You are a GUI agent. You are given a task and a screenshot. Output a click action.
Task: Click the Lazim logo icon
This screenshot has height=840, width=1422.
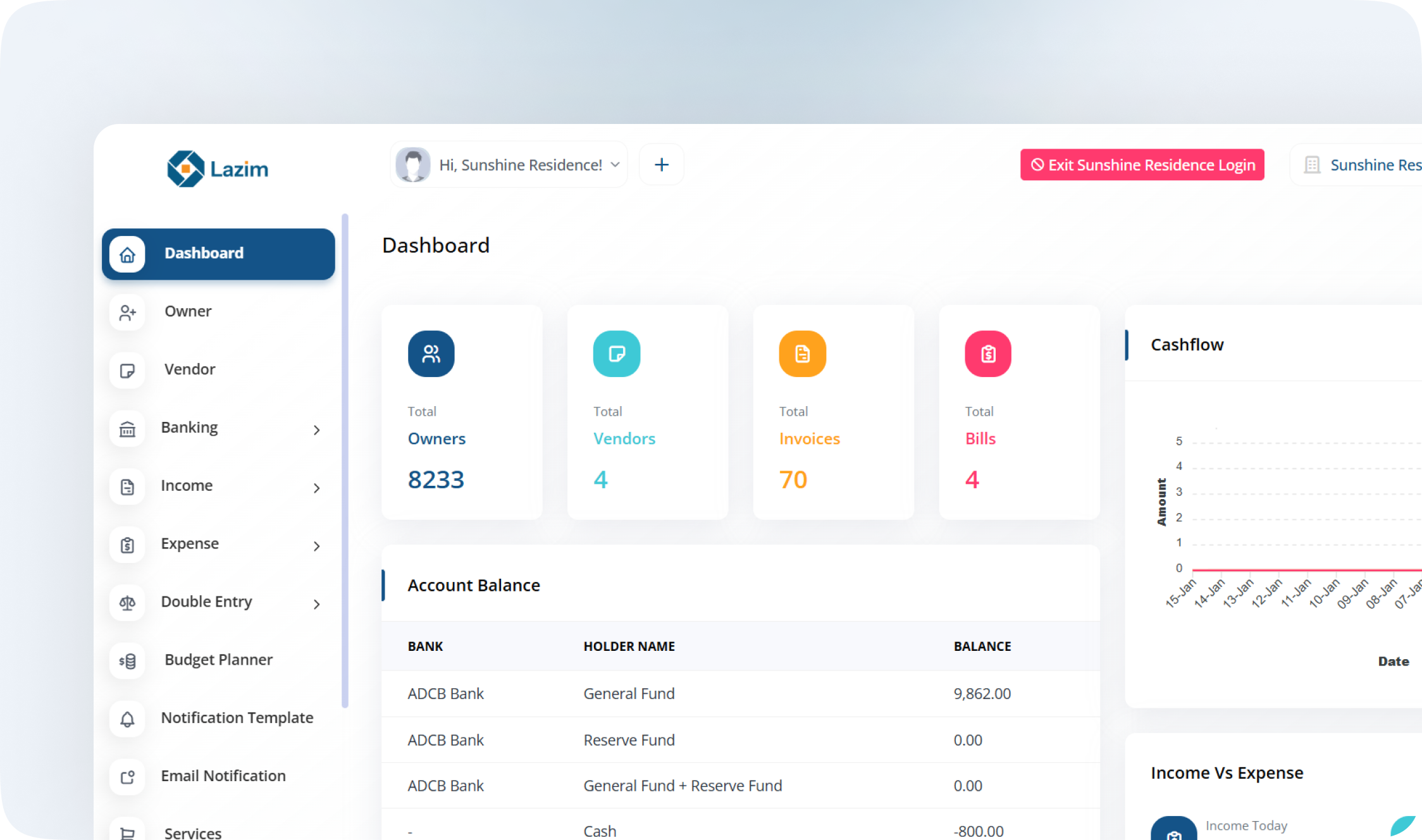point(185,169)
